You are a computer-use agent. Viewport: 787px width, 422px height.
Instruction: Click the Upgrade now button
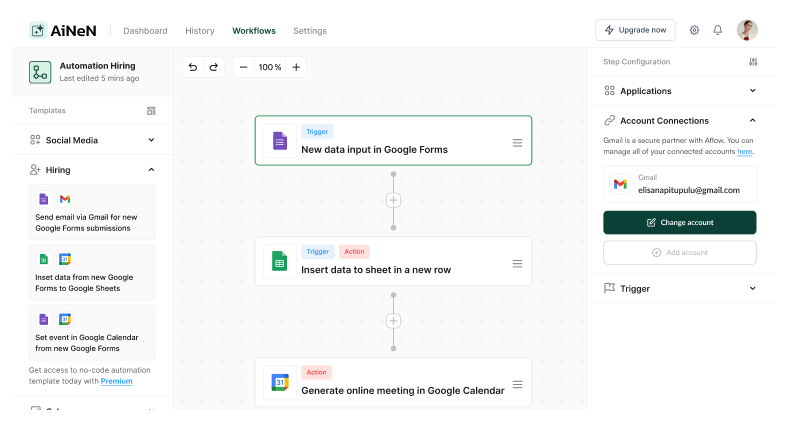pos(635,30)
